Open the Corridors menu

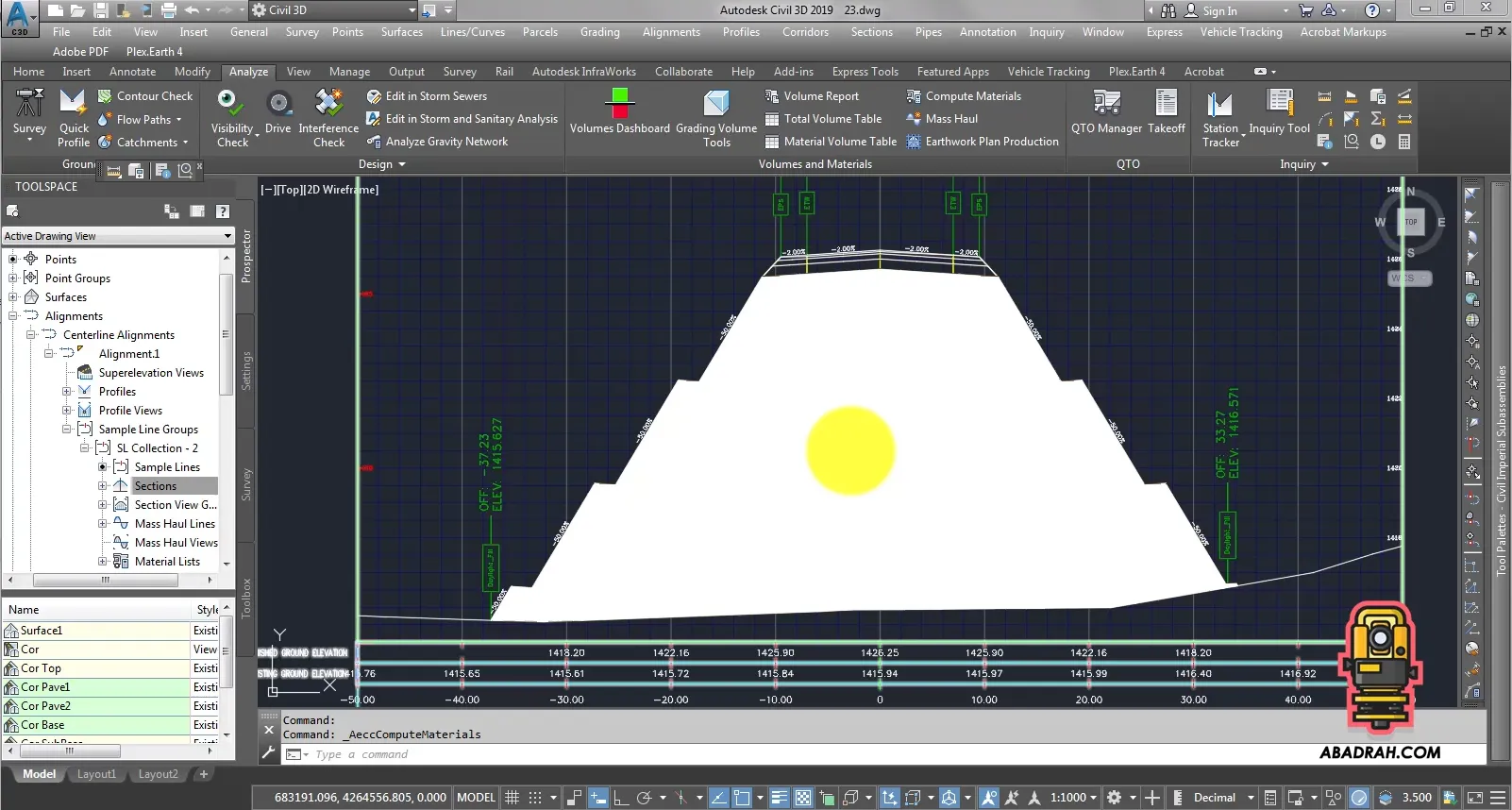805,32
